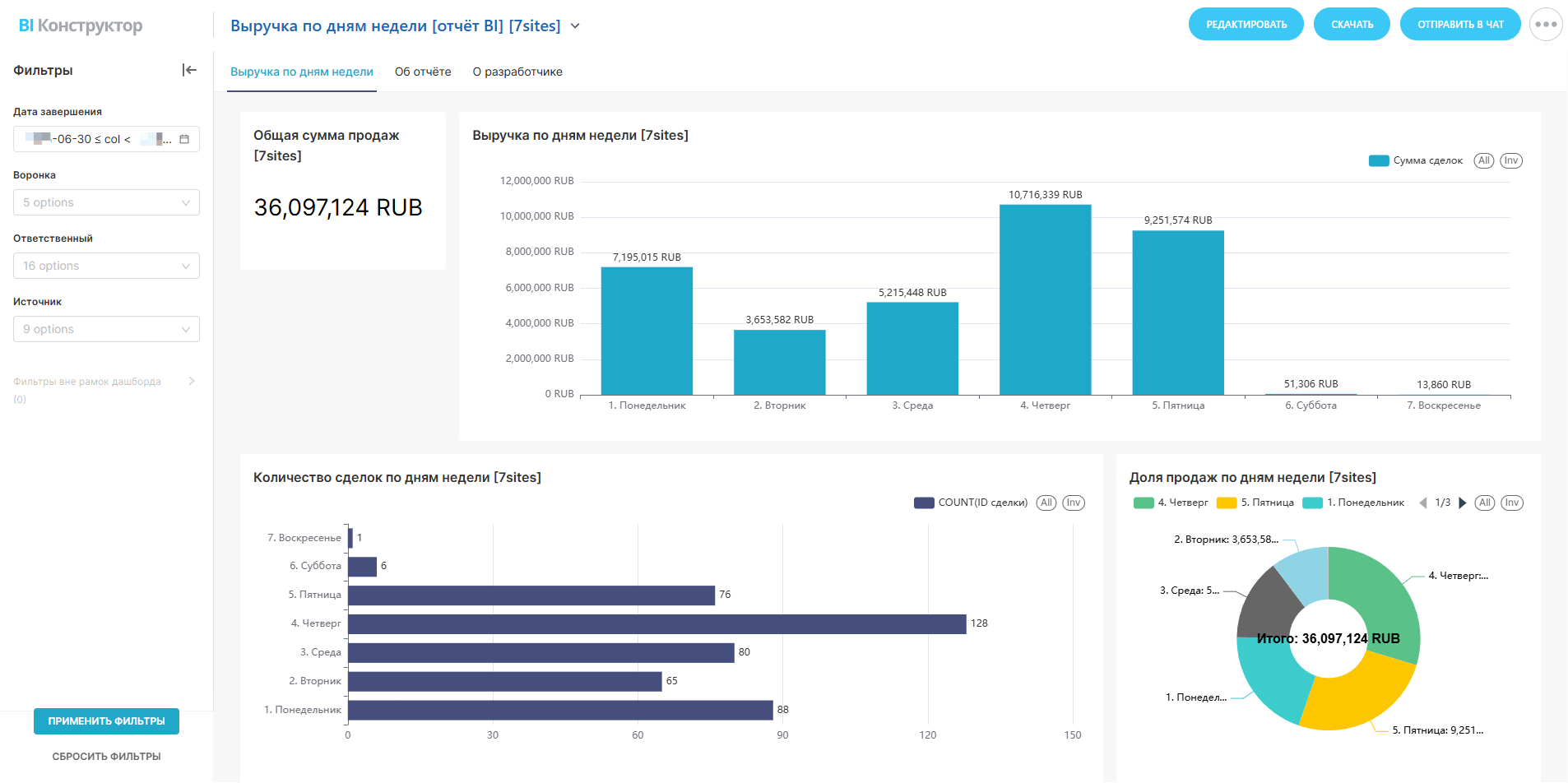
Task: Switch to the О разработчике tab
Action: click(517, 72)
